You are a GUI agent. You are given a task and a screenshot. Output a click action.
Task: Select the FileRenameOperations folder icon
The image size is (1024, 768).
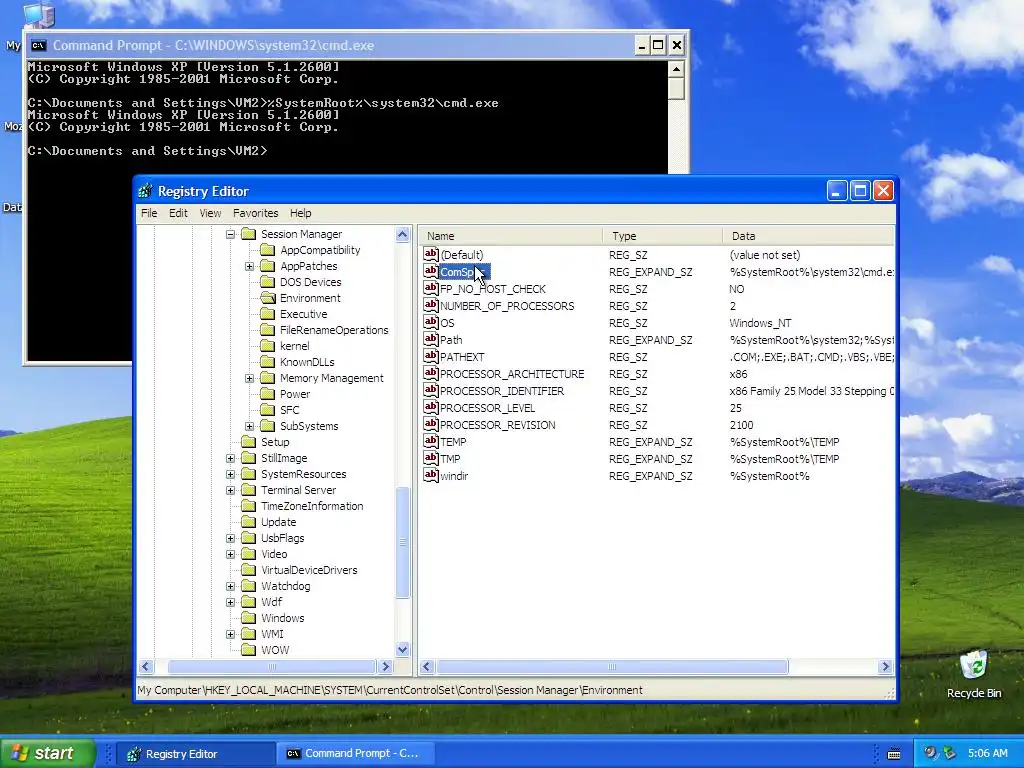267,330
